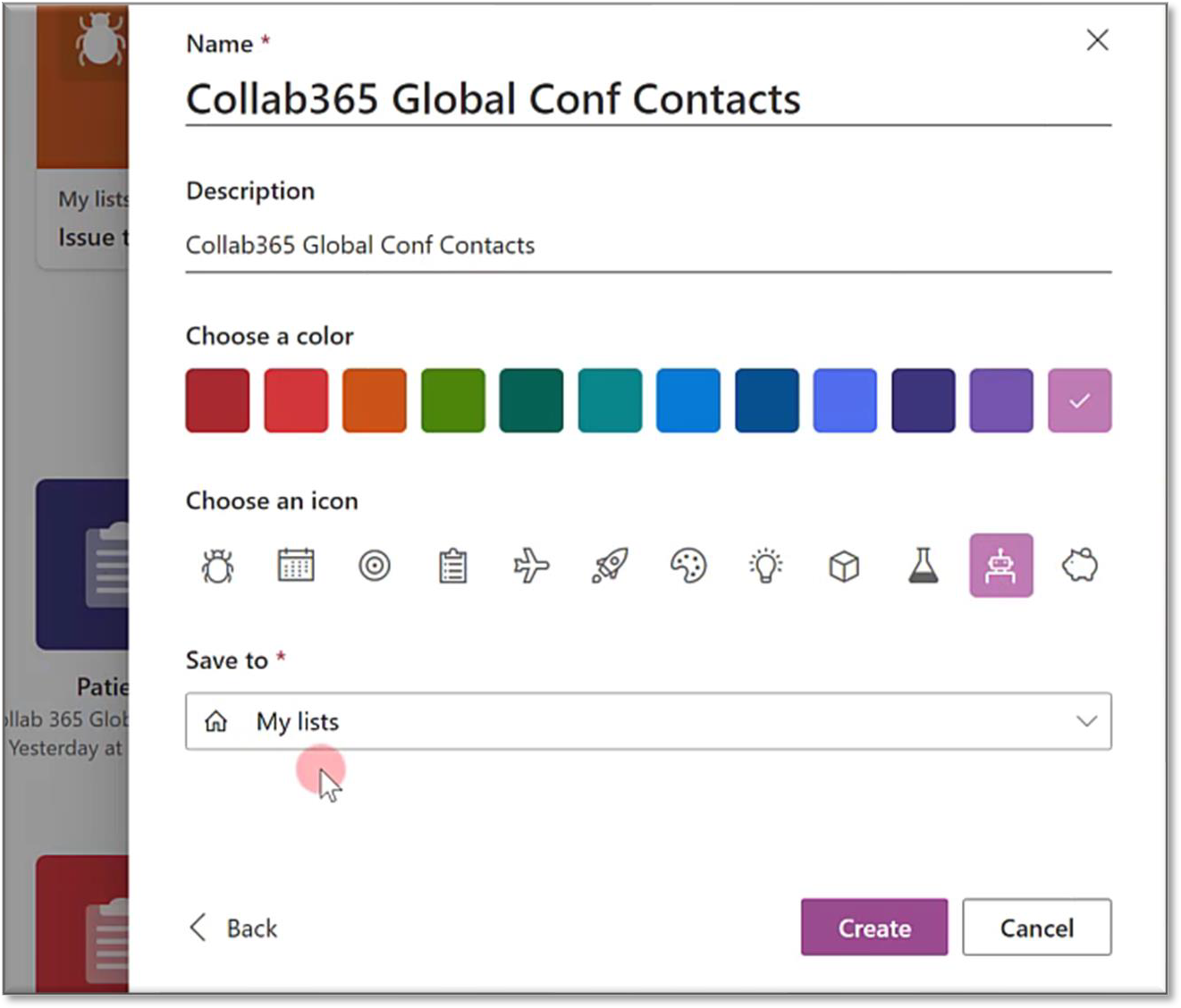Select the clipboard icon

[x=453, y=566]
